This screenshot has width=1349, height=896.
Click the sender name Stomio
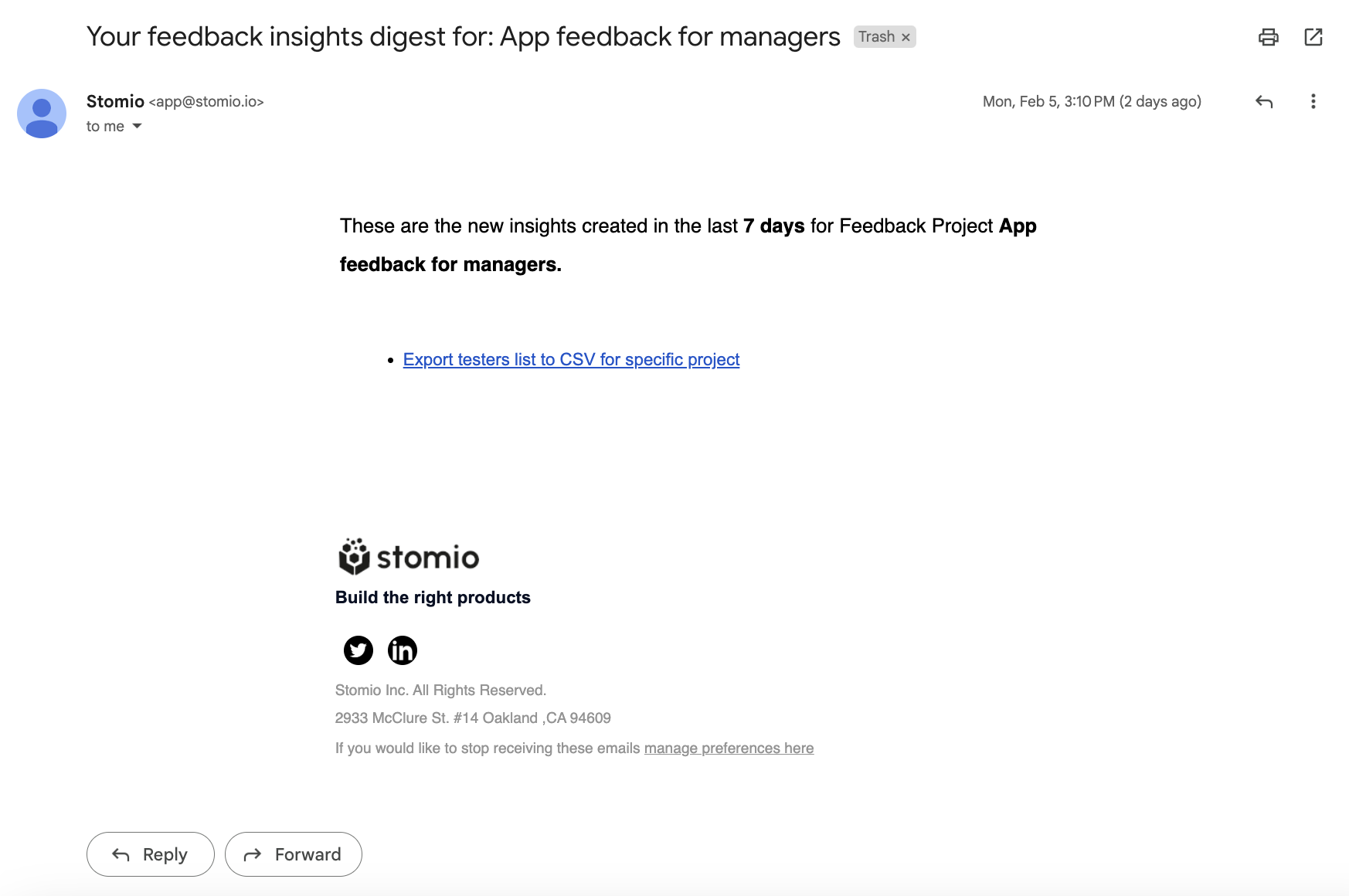(x=115, y=101)
